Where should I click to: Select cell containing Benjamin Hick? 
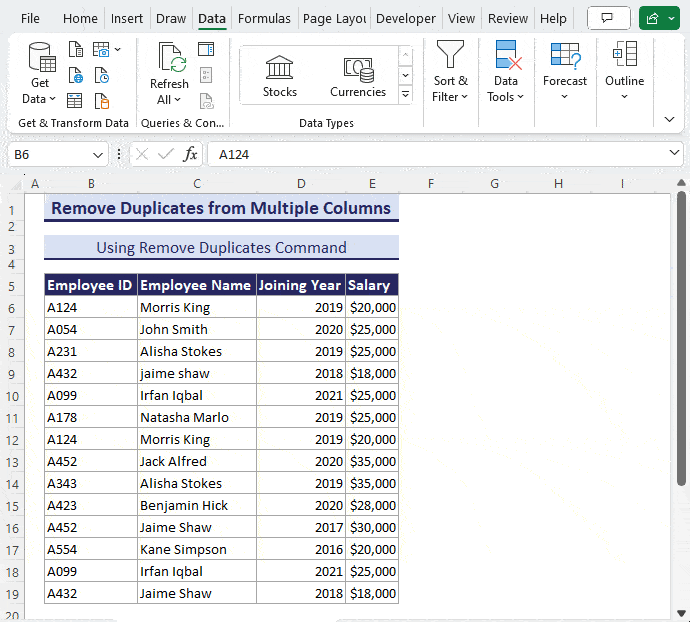[x=197, y=505]
